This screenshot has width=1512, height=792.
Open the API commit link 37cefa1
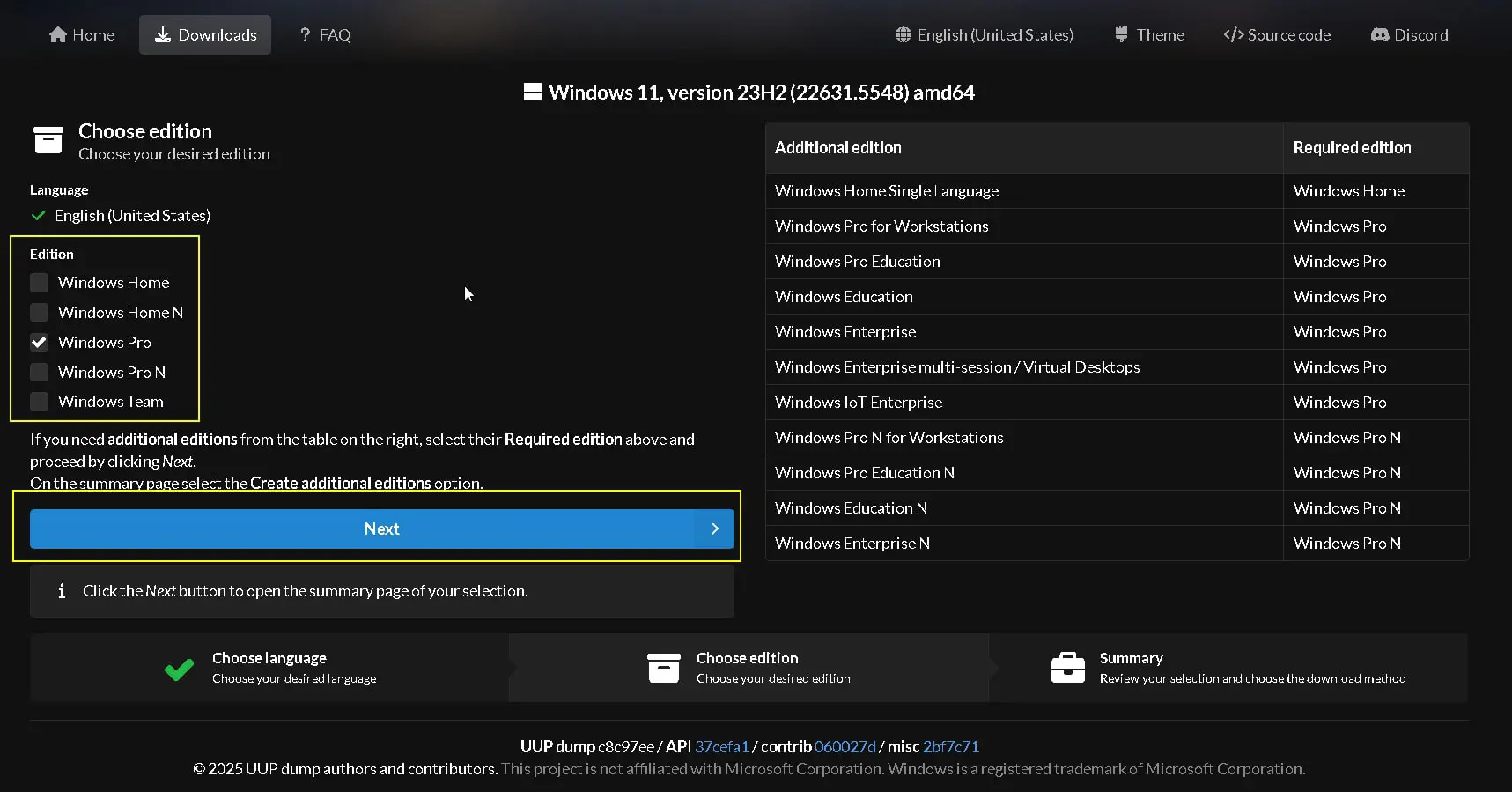pyautogui.click(x=722, y=746)
